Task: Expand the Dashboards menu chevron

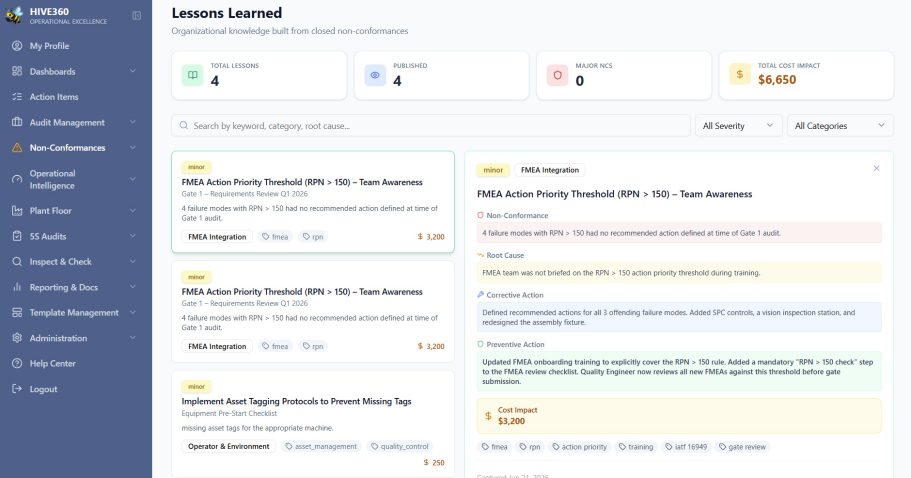Action: coord(132,71)
